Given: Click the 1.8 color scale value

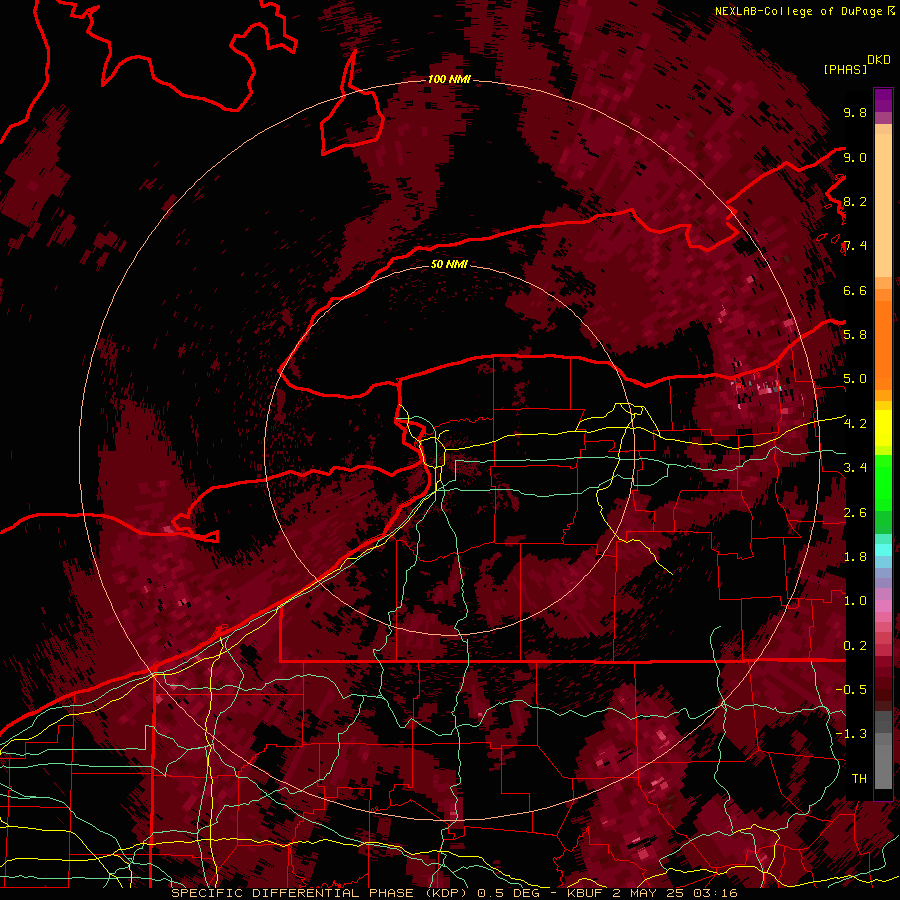Looking at the screenshot, I should (855, 556).
